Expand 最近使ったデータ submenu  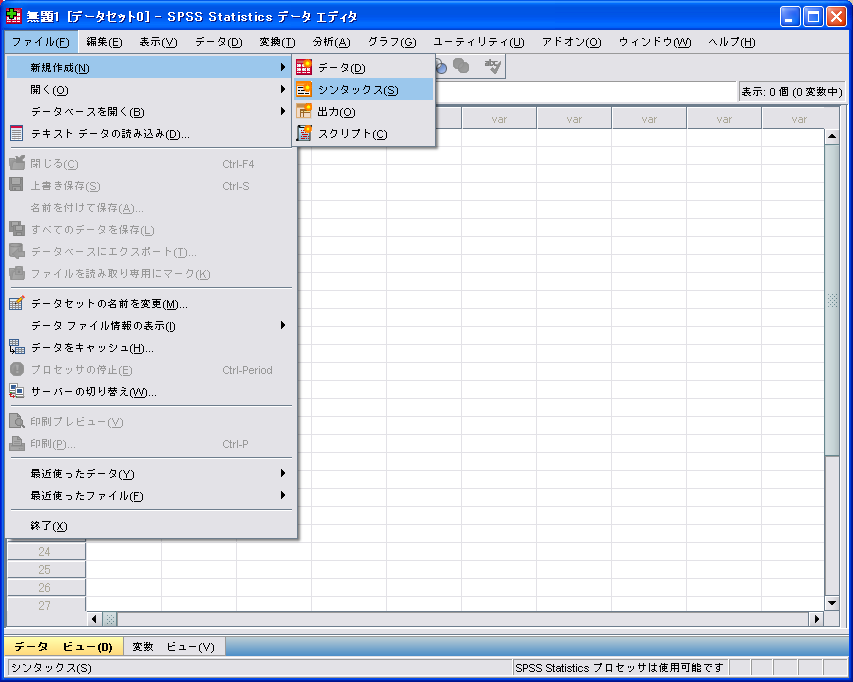pos(82,474)
